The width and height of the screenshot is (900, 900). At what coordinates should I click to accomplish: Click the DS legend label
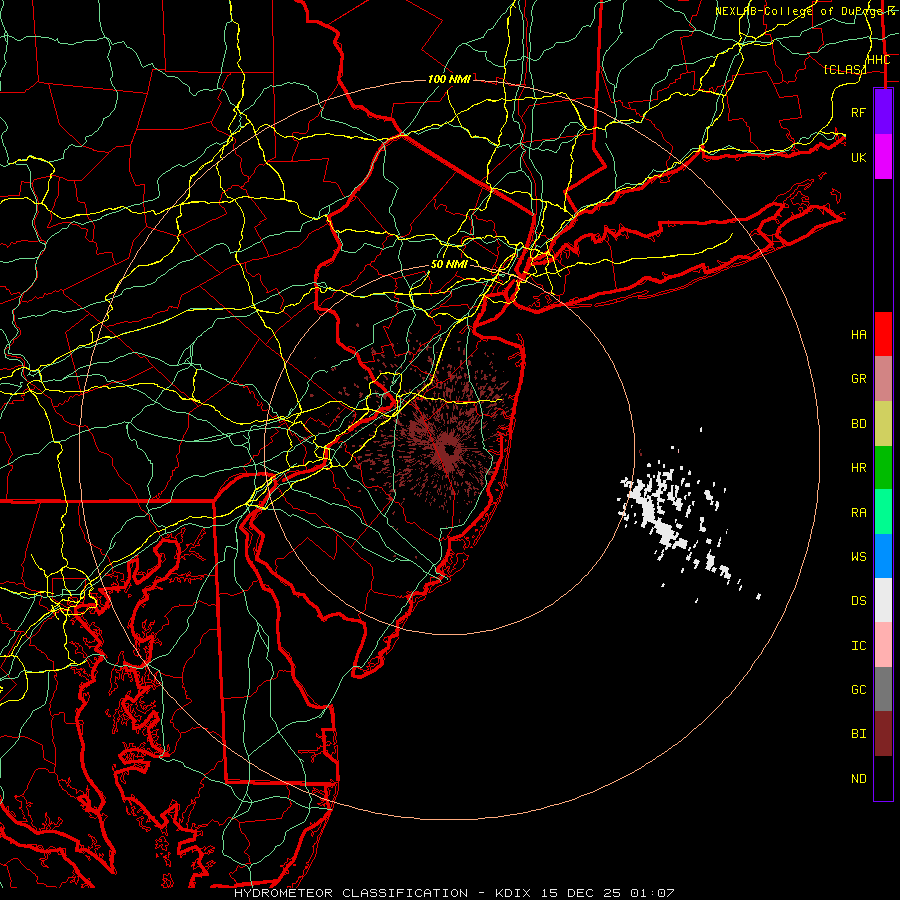tap(858, 601)
